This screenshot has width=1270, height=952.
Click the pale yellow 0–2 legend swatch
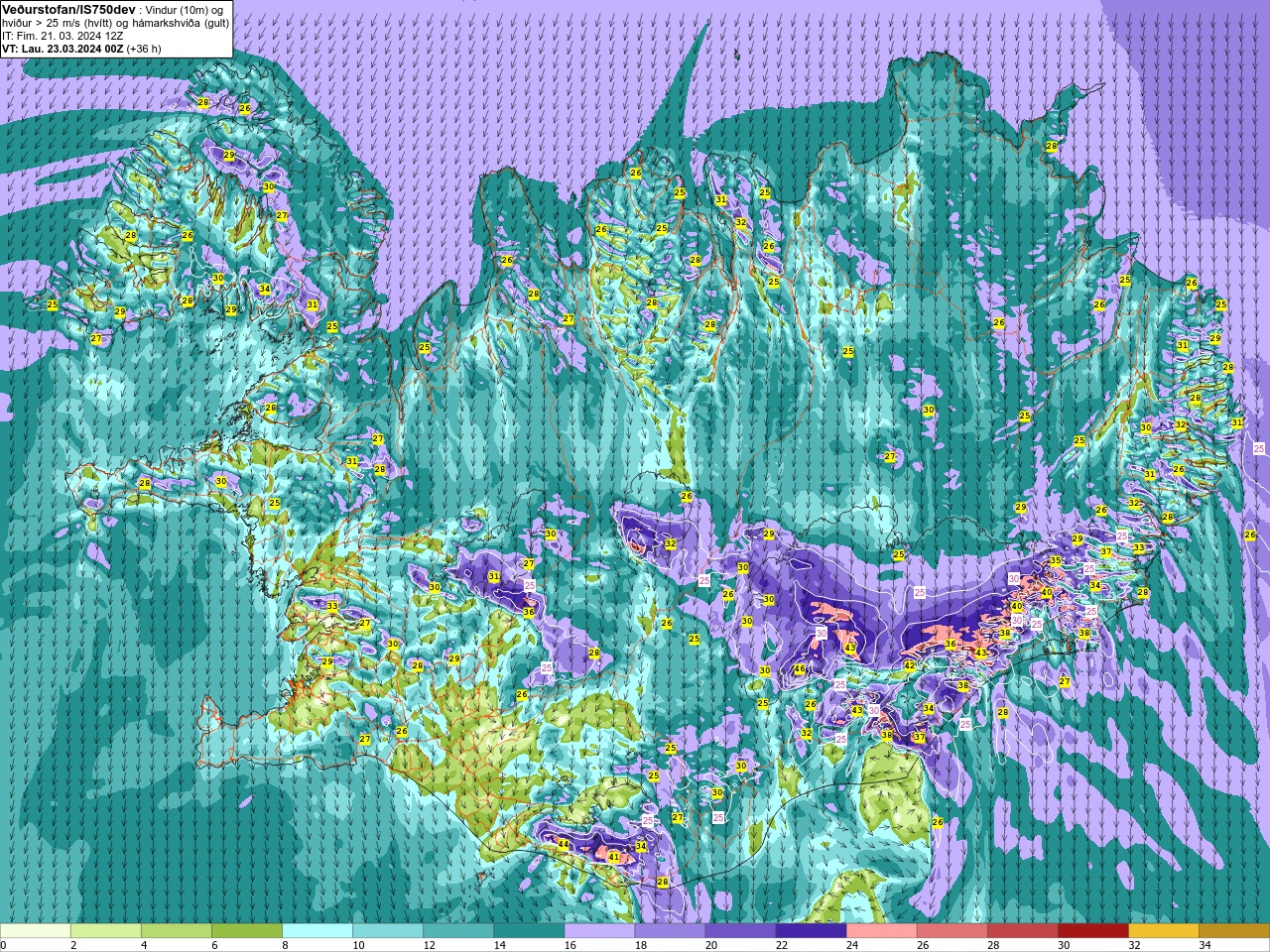click(x=36, y=931)
